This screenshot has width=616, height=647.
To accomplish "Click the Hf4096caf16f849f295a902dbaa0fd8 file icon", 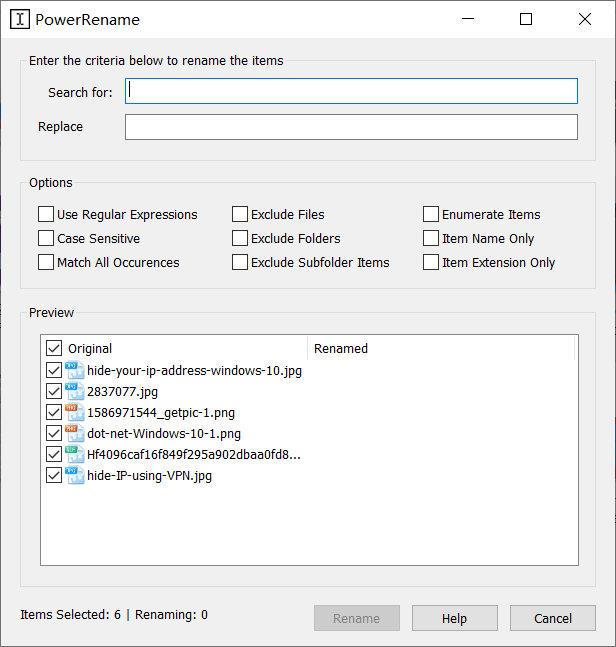I will tap(75, 454).
